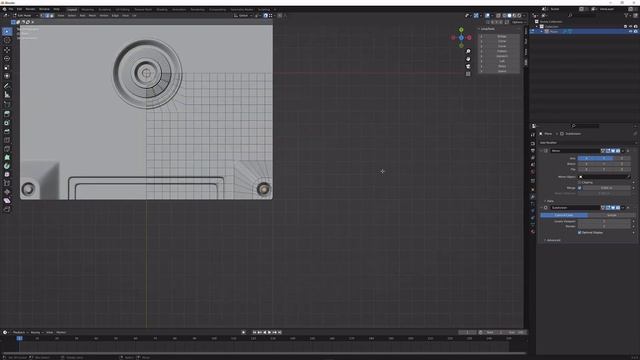Switch perspective/orthographic with grid icon
Viewport: 640px width, 360px height.
coord(468,74)
